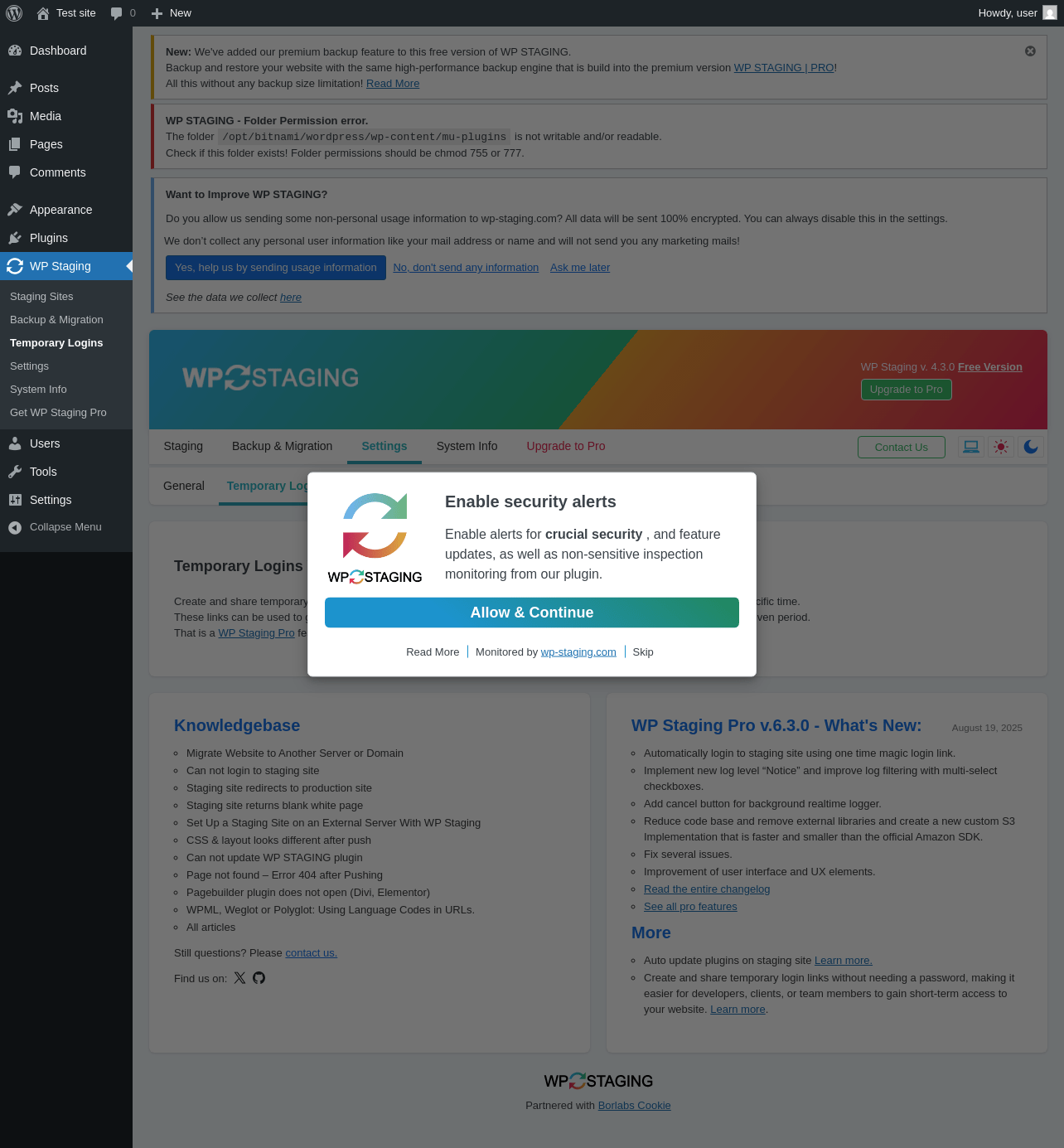This screenshot has height=1148, width=1064.
Task: Open Read the entire changelog link
Action: click(x=707, y=889)
